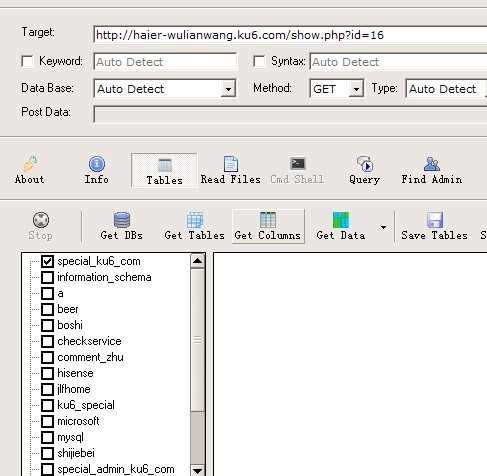Uncheck the special_ku6_com database
The width and height of the screenshot is (487, 476).
(47, 261)
